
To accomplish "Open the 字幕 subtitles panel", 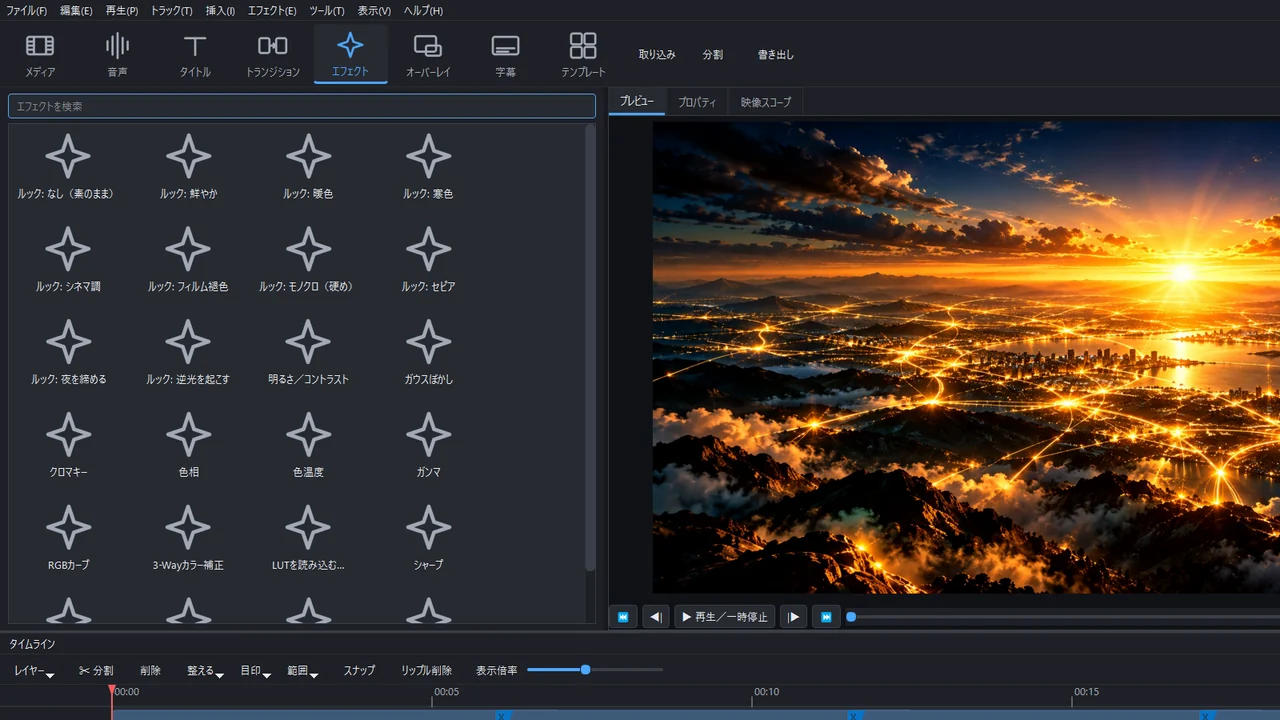I will pyautogui.click(x=506, y=54).
